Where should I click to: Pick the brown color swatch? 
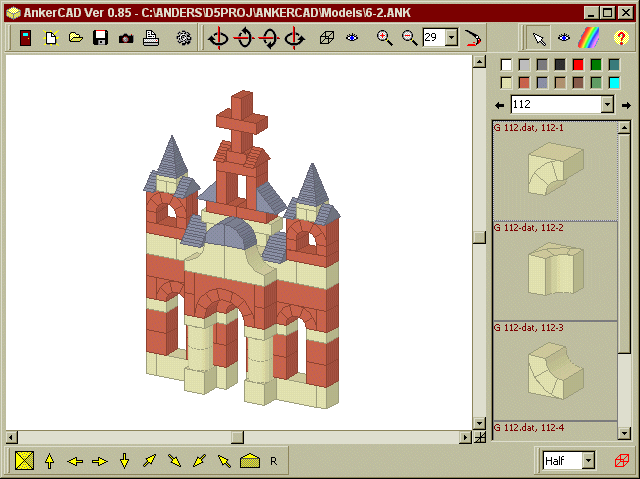pyautogui.click(x=578, y=83)
